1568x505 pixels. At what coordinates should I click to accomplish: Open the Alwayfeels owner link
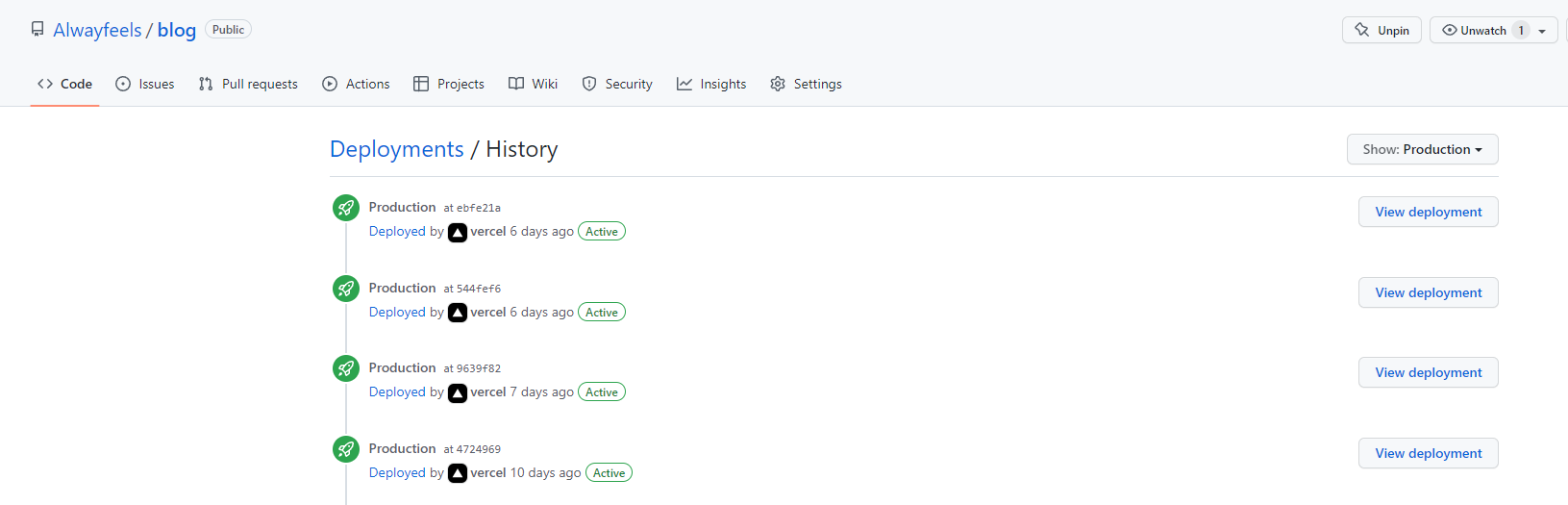(97, 30)
